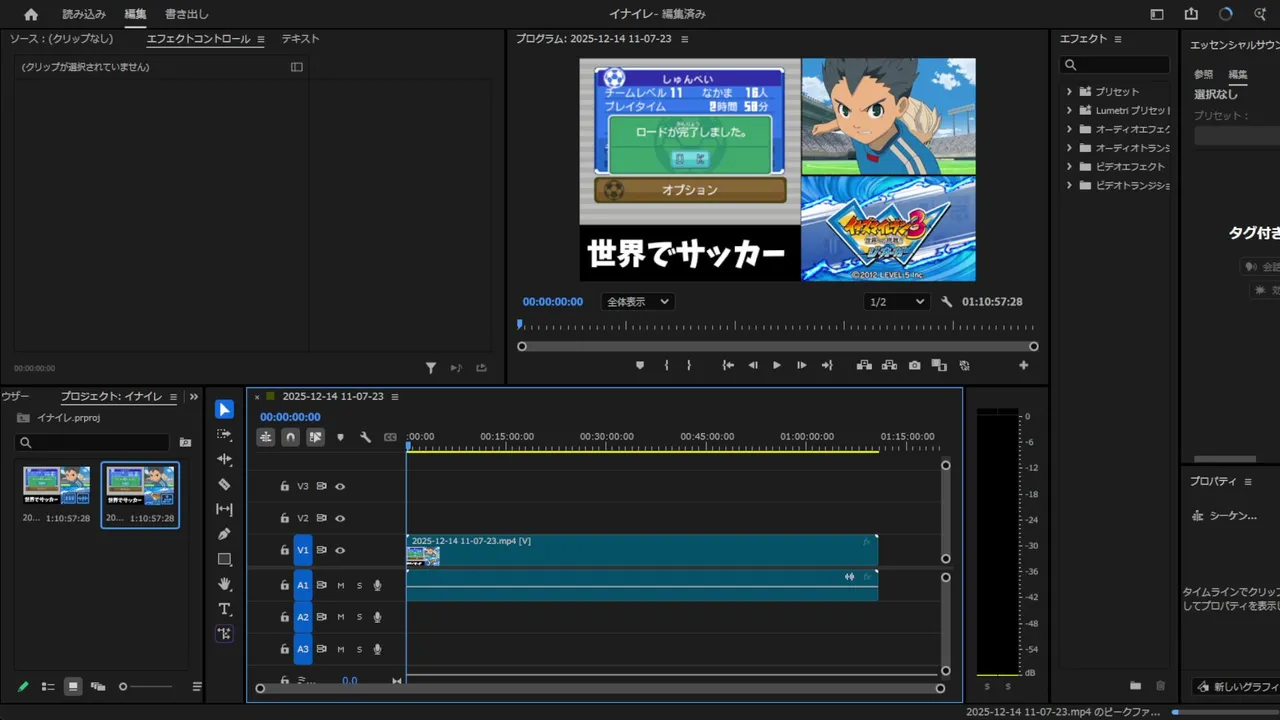
Task: Expand the ビデオエフェクト folder
Action: [x=1069, y=167]
